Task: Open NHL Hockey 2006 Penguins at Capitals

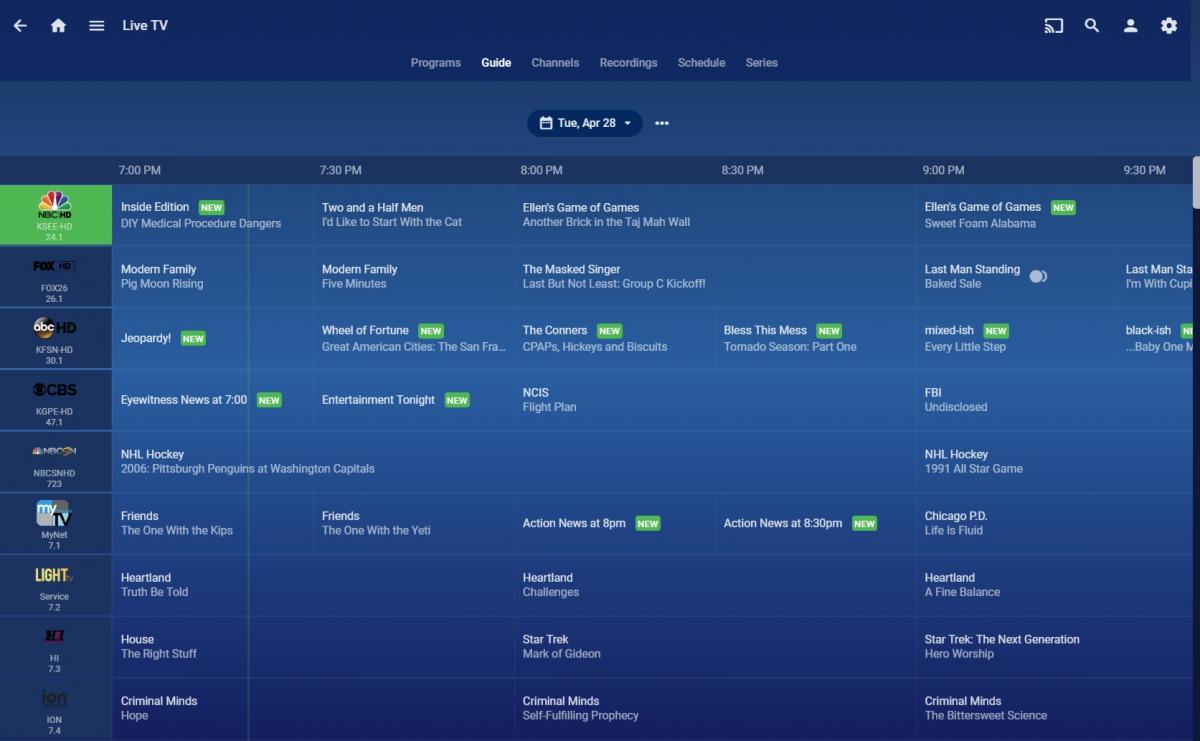Action: point(514,462)
